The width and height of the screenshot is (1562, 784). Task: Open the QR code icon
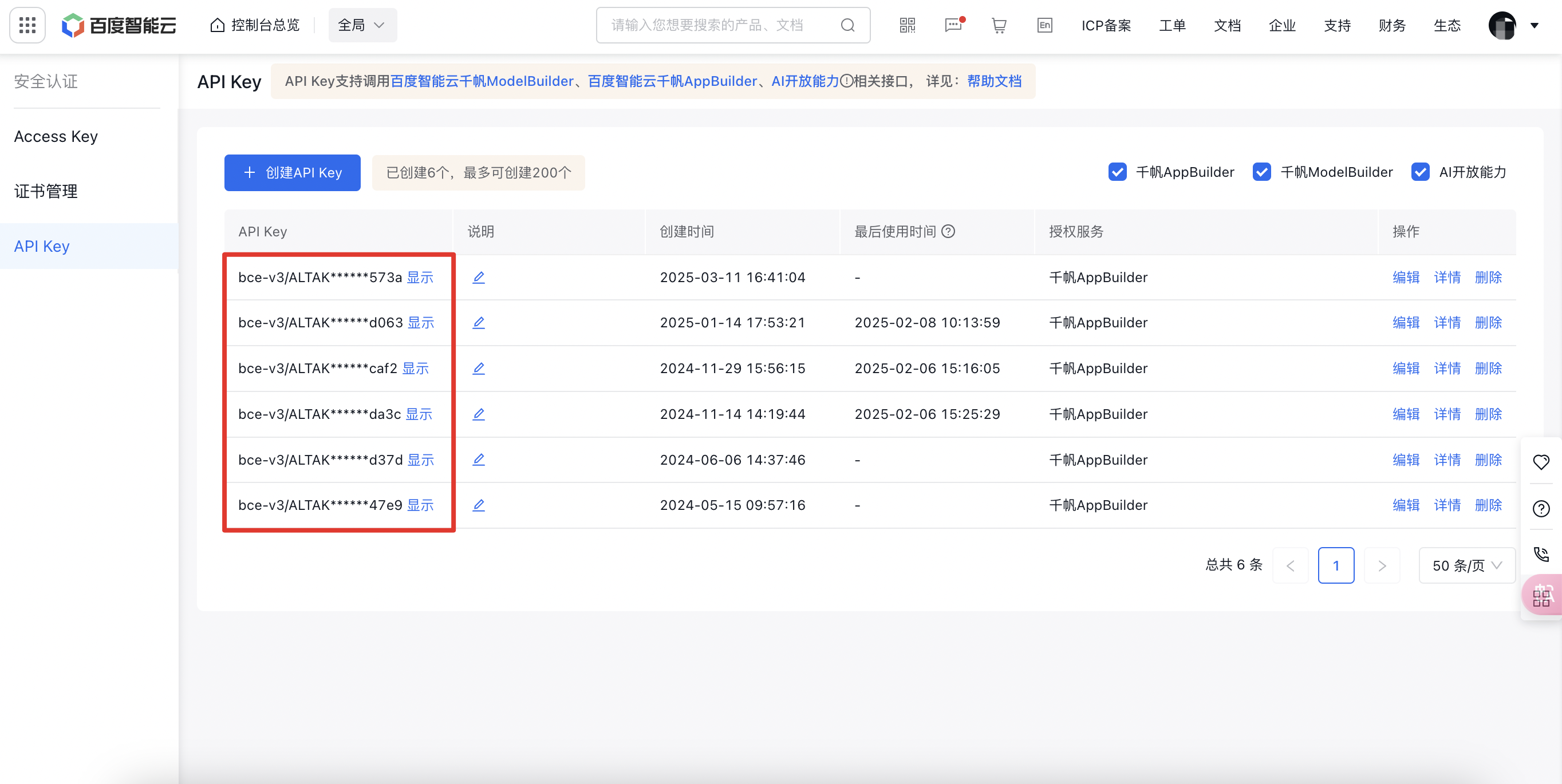907,25
